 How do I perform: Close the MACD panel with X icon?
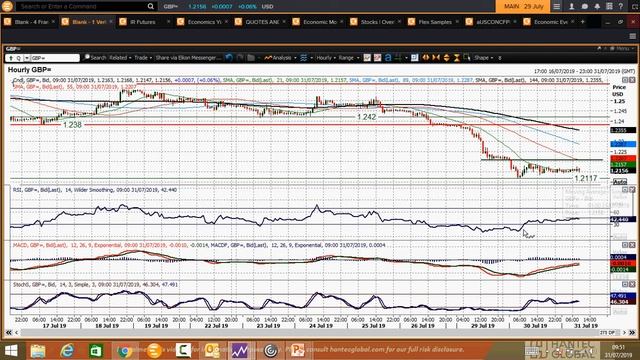click(632, 245)
